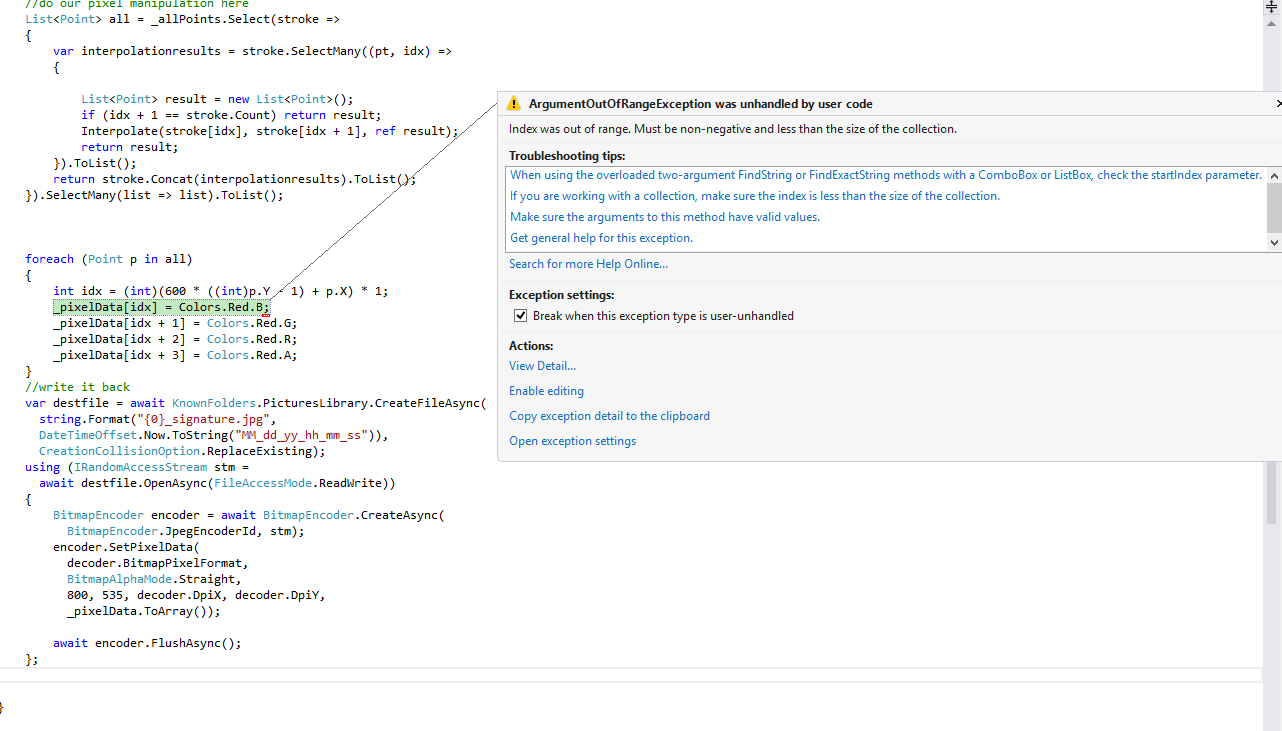Viewport: 1282px width, 731px height.
Task: Click the yellow warning icon in exception popup
Action: (x=514, y=103)
